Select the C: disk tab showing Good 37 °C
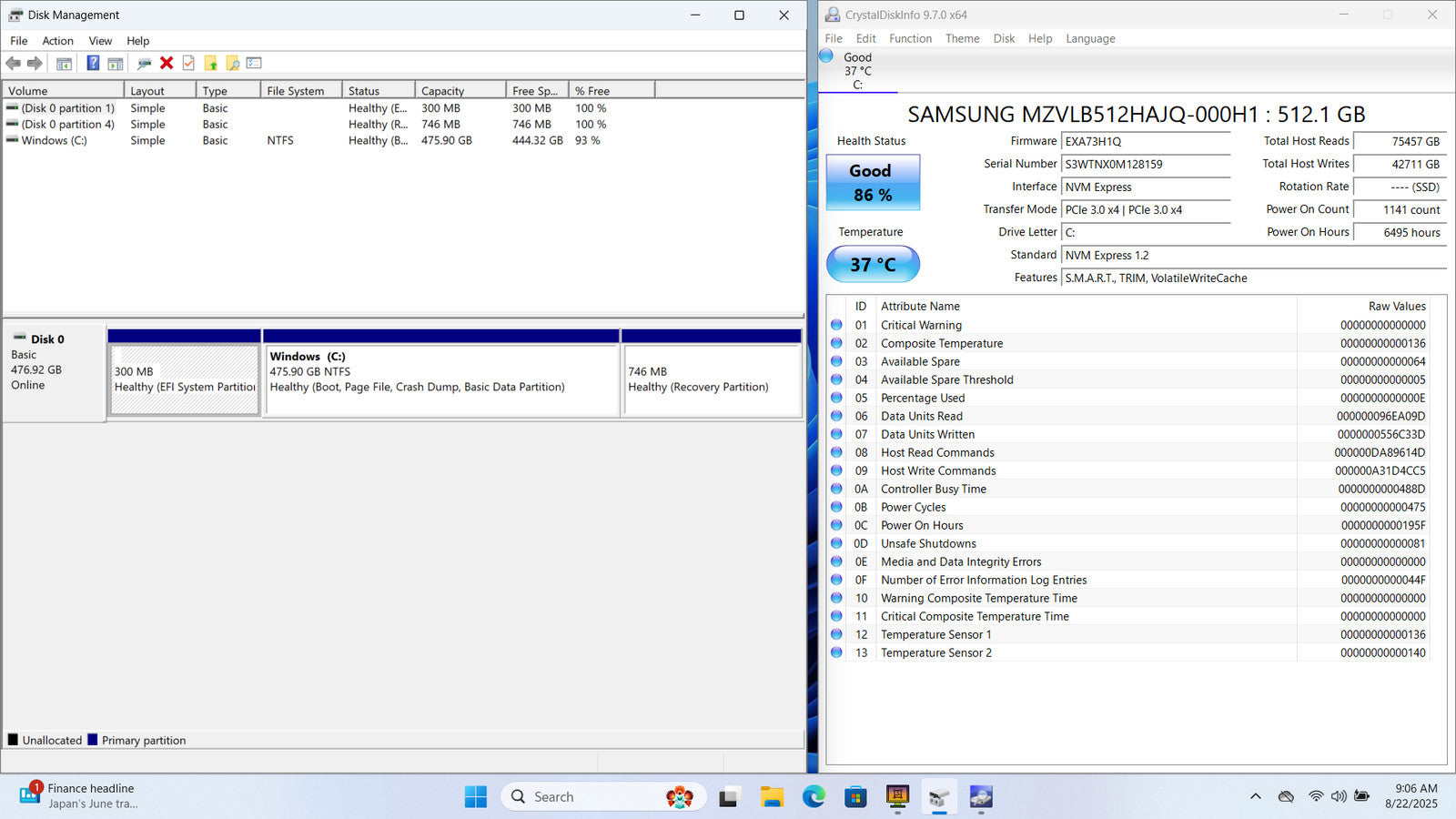The image size is (1456, 819). point(856,71)
